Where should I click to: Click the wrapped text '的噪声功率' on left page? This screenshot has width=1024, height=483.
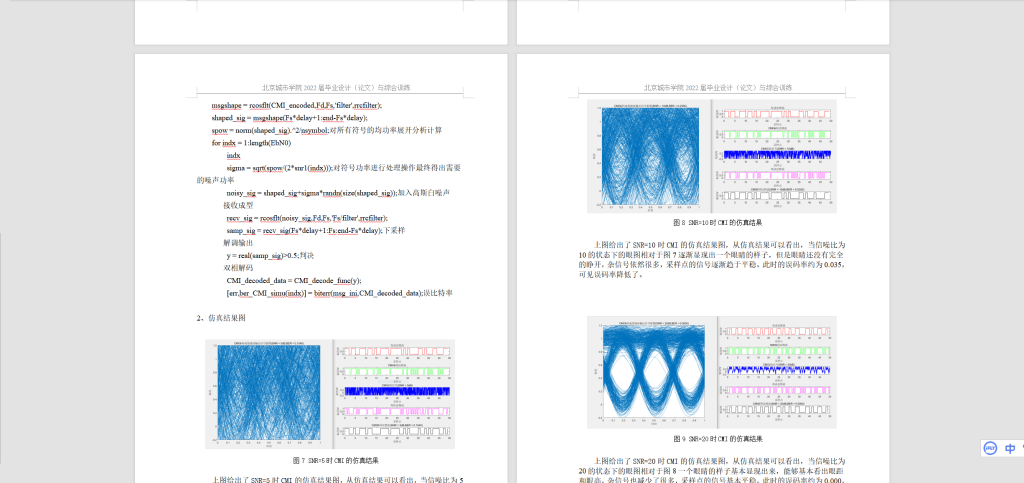tap(215, 181)
